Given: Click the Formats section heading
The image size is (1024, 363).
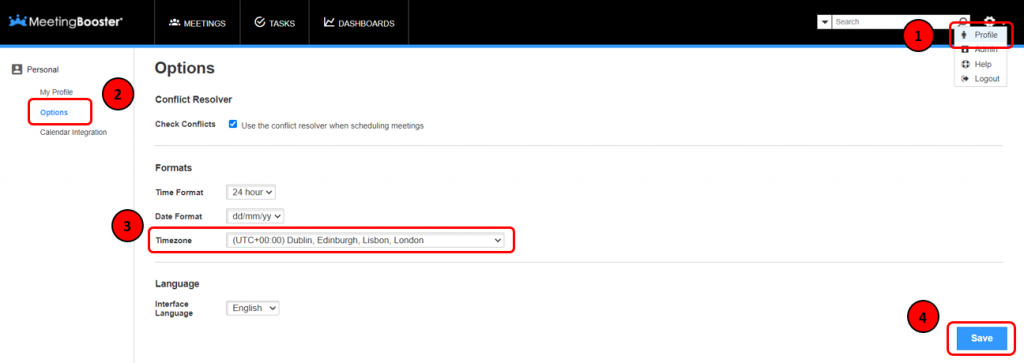Looking at the screenshot, I should coord(174,168).
